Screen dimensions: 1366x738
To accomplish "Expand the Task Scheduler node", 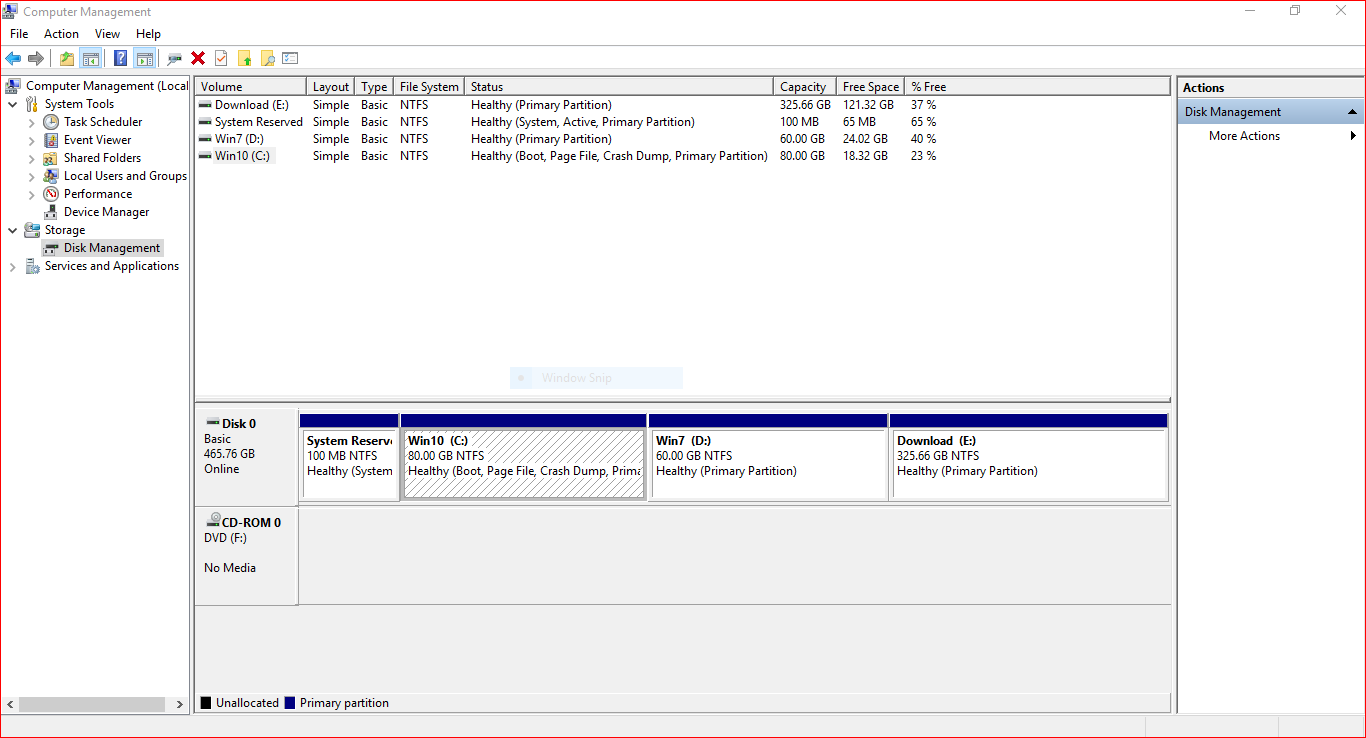I will 31,122.
